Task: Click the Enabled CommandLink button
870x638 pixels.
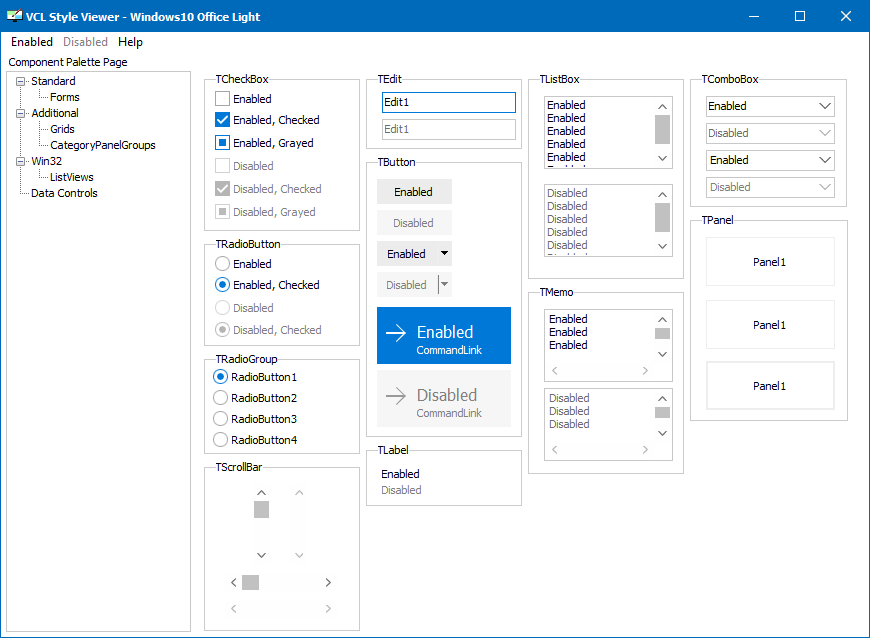Action: 444,336
